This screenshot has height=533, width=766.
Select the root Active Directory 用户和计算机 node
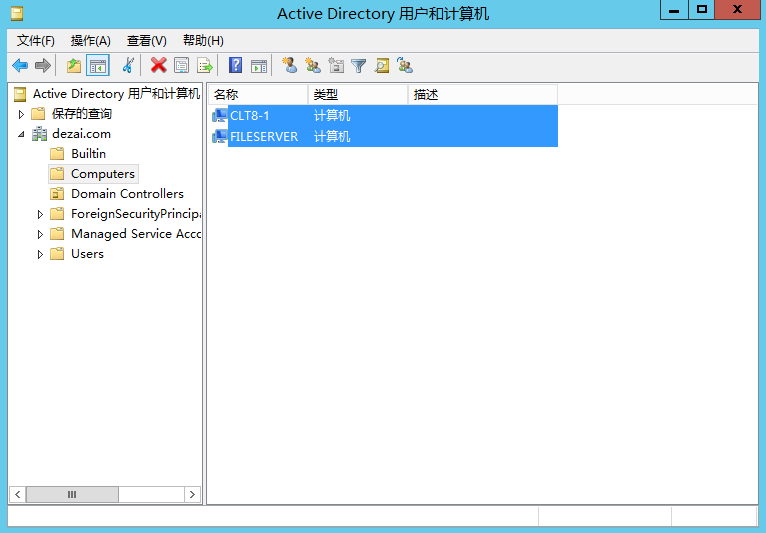pos(116,94)
